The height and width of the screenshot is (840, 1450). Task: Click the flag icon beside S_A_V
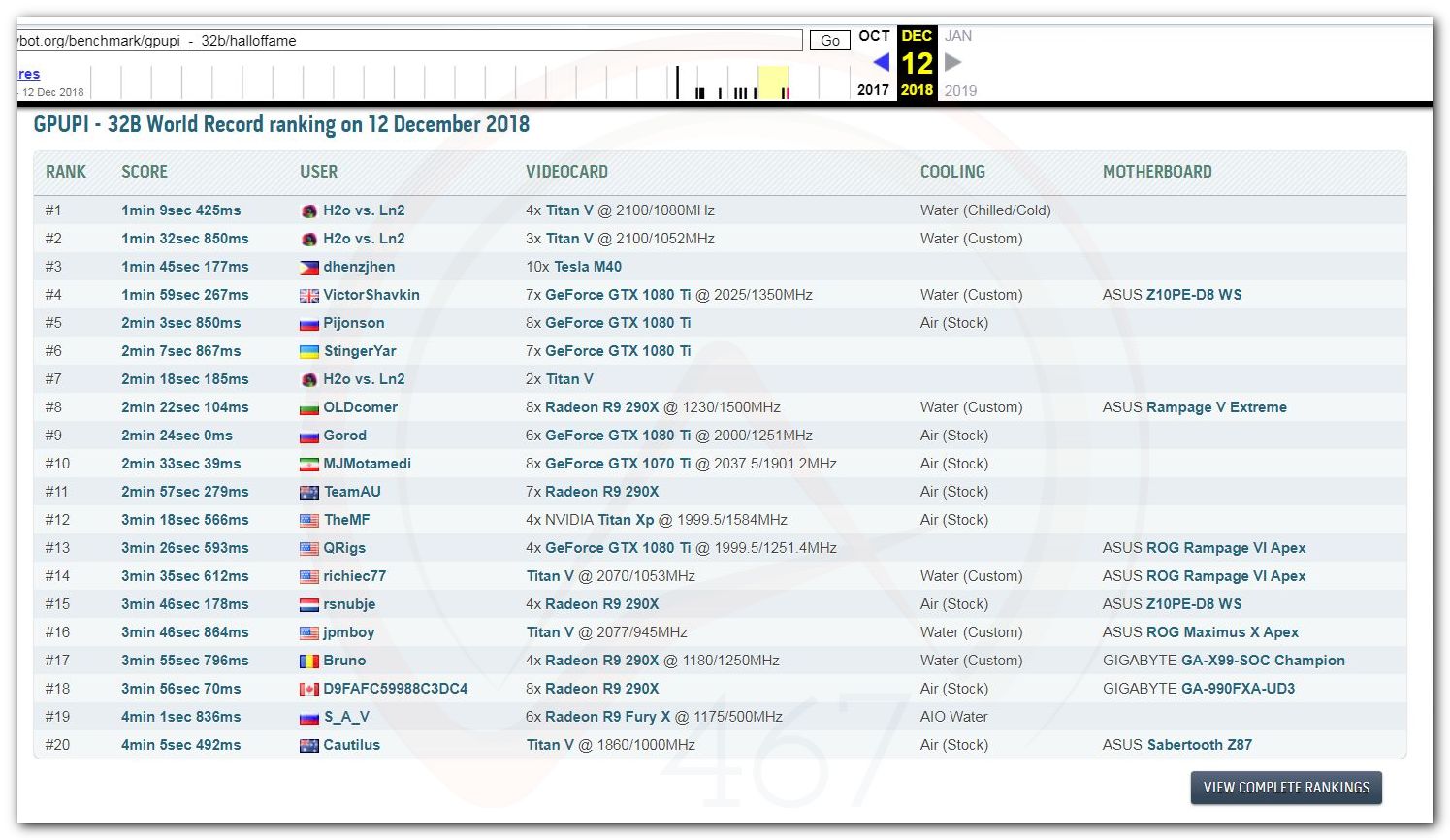pyautogui.click(x=308, y=717)
